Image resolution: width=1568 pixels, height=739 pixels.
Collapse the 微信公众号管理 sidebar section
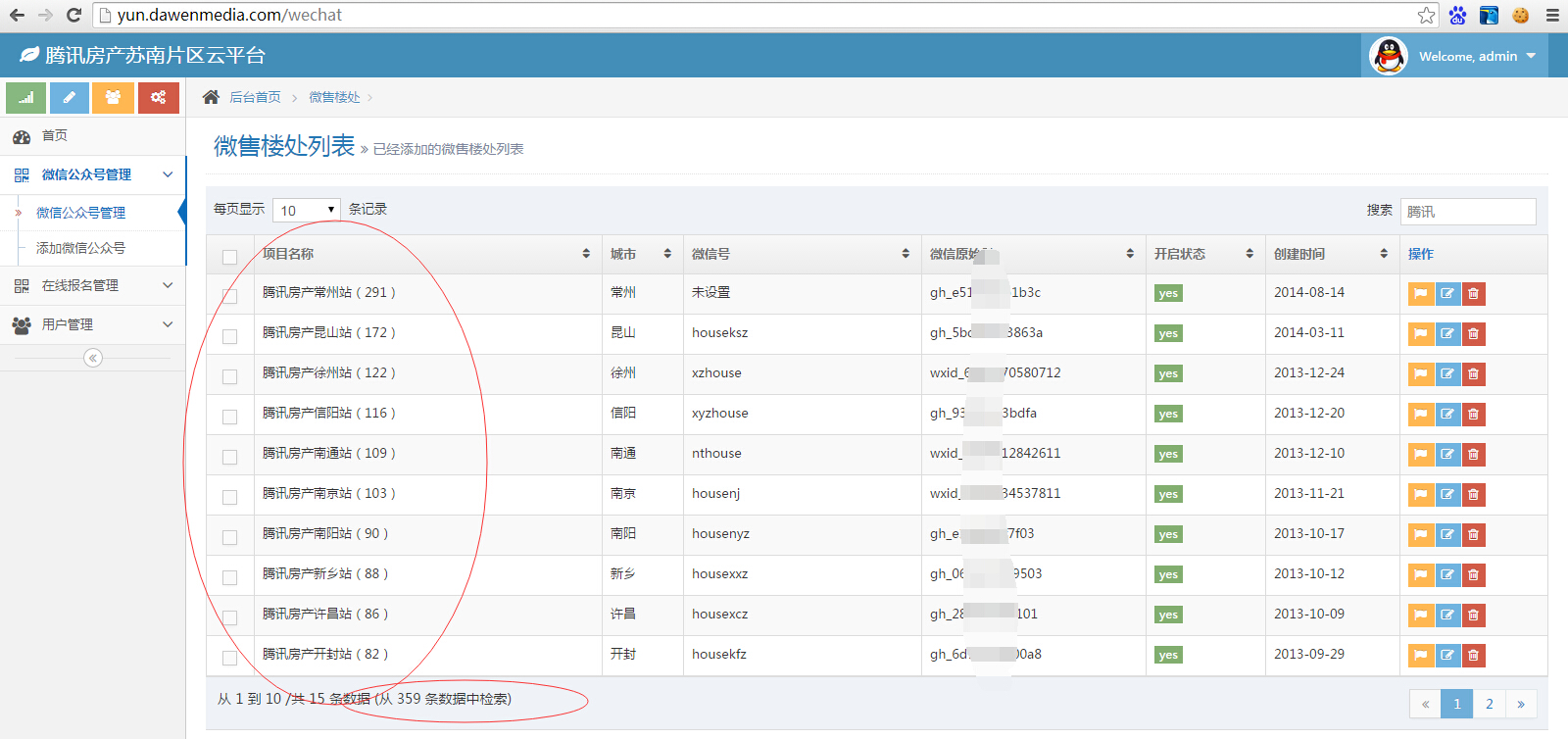coord(92,174)
